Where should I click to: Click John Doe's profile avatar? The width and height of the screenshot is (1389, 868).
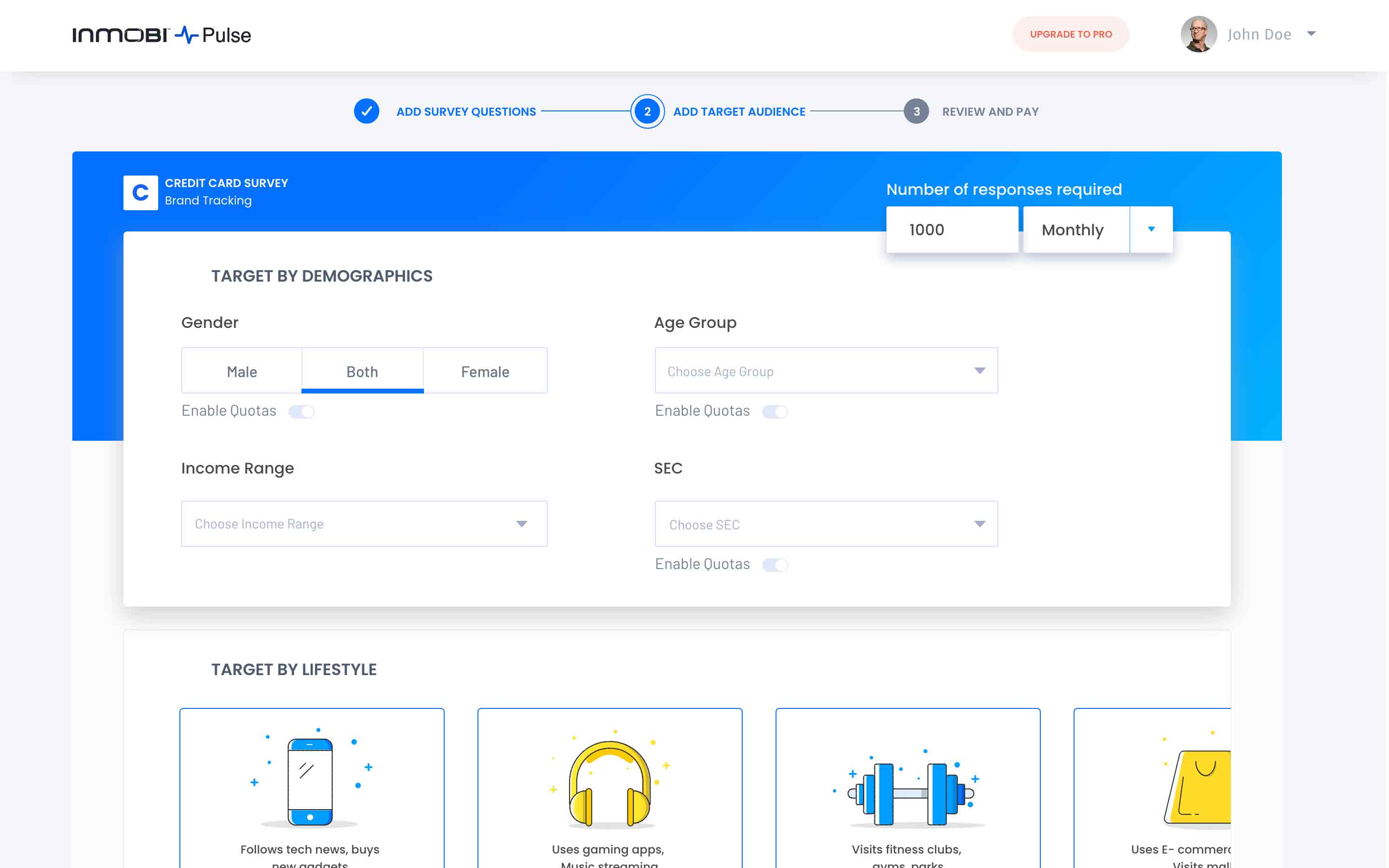click(1198, 34)
